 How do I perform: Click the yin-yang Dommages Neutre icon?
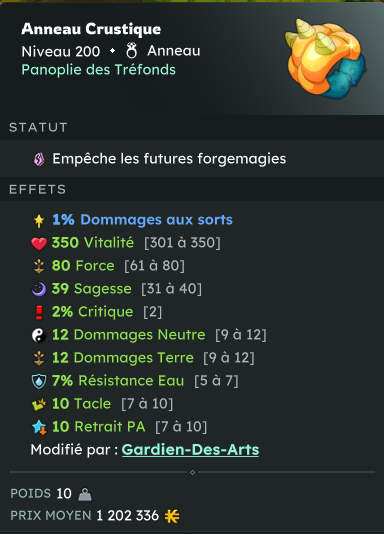click(x=39, y=335)
